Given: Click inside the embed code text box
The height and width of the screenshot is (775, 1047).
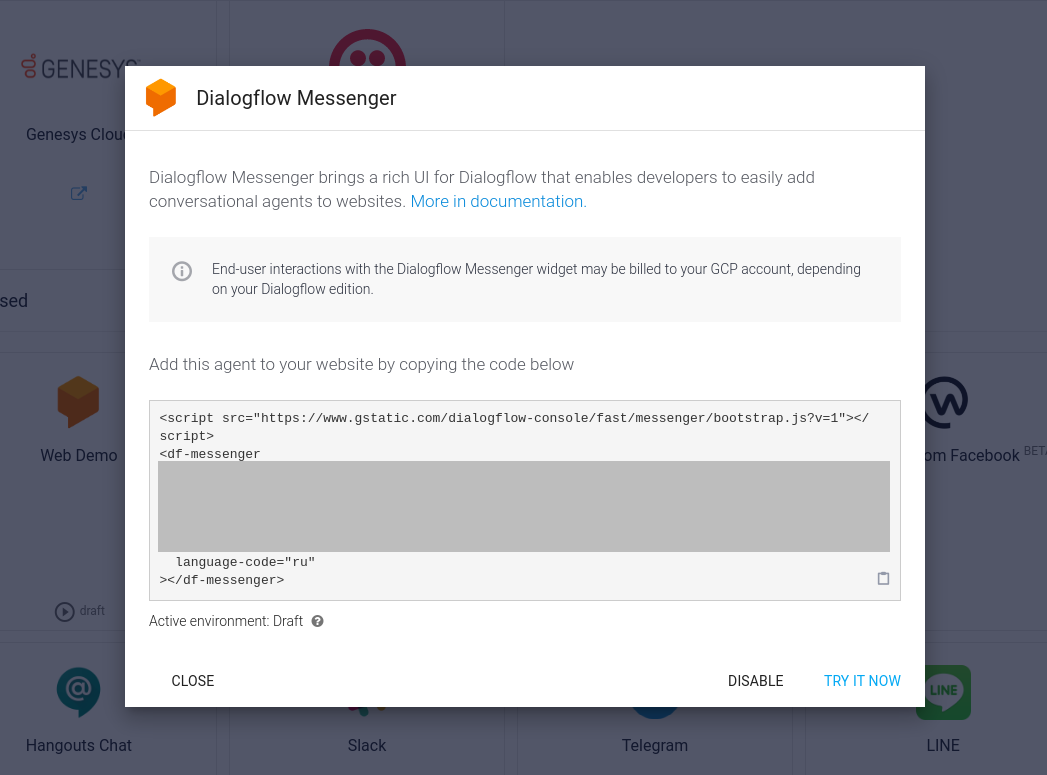Looking at the screenshot, I should tap(525, 501).
